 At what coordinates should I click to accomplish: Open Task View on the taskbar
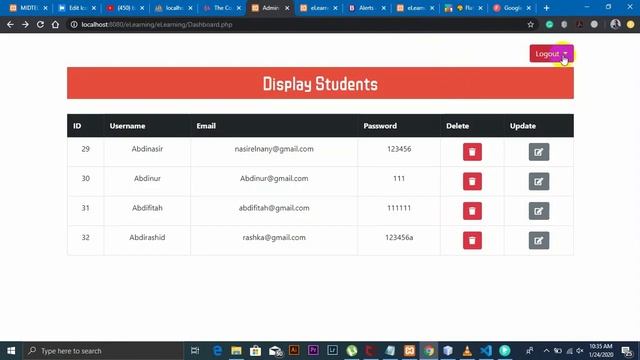point(195,351)
